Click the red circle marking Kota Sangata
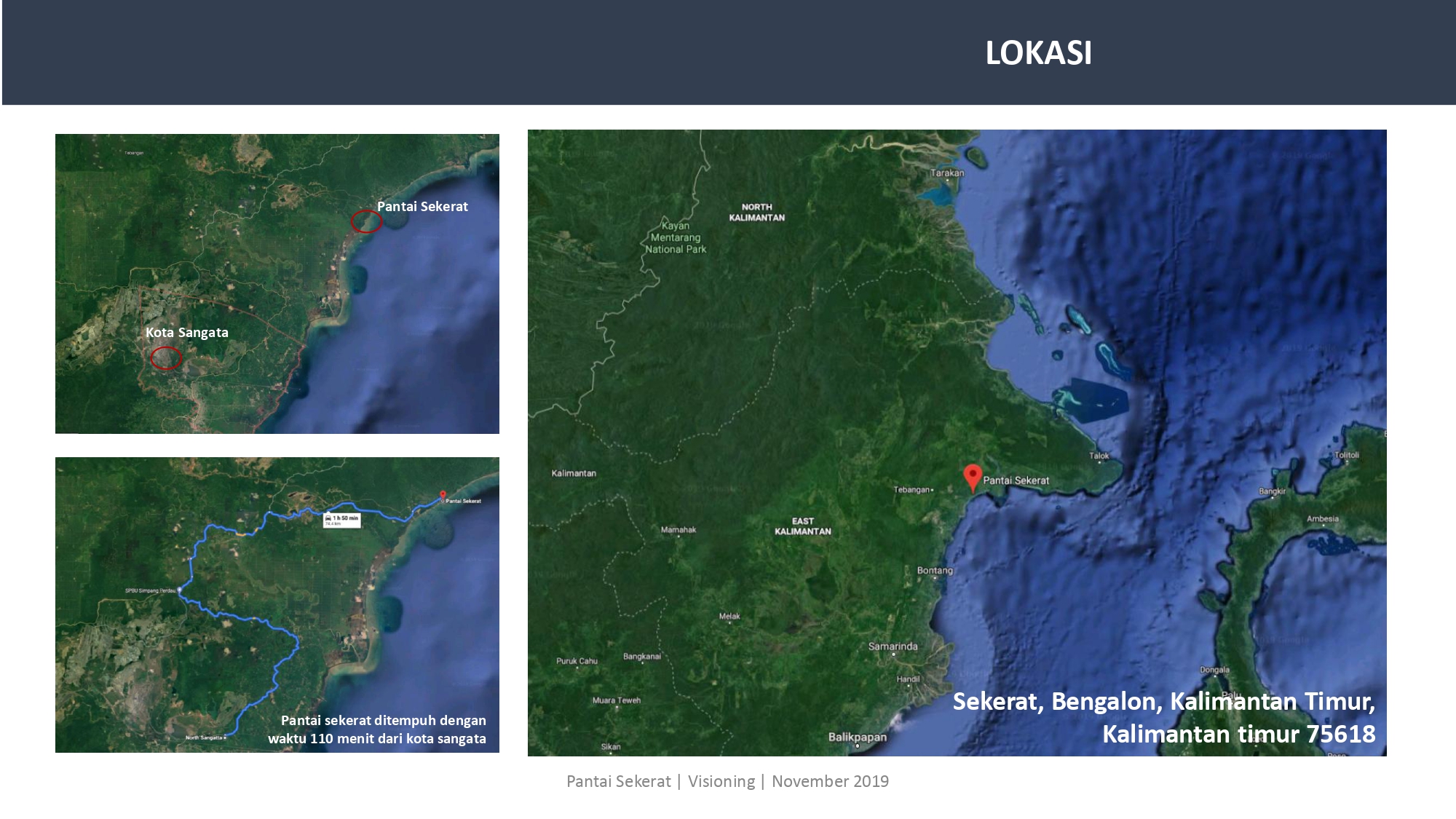The height and width of the screenshot is (819, 1456). pyautogui.click(x=166, y=358)
